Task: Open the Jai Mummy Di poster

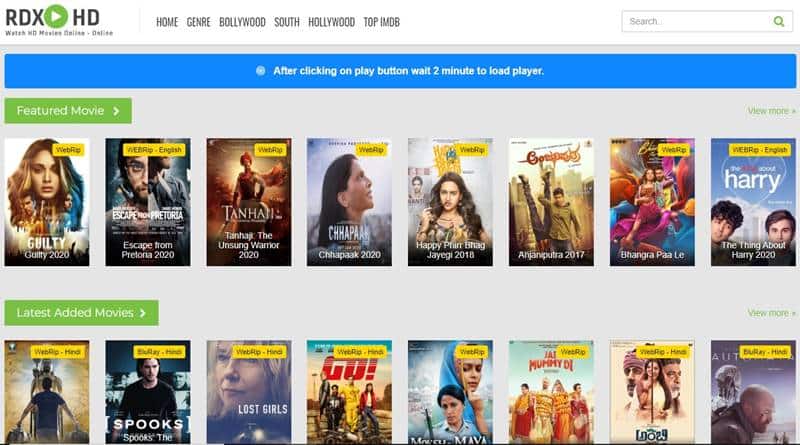Action: pyautogui.click(x=552, y=392)
